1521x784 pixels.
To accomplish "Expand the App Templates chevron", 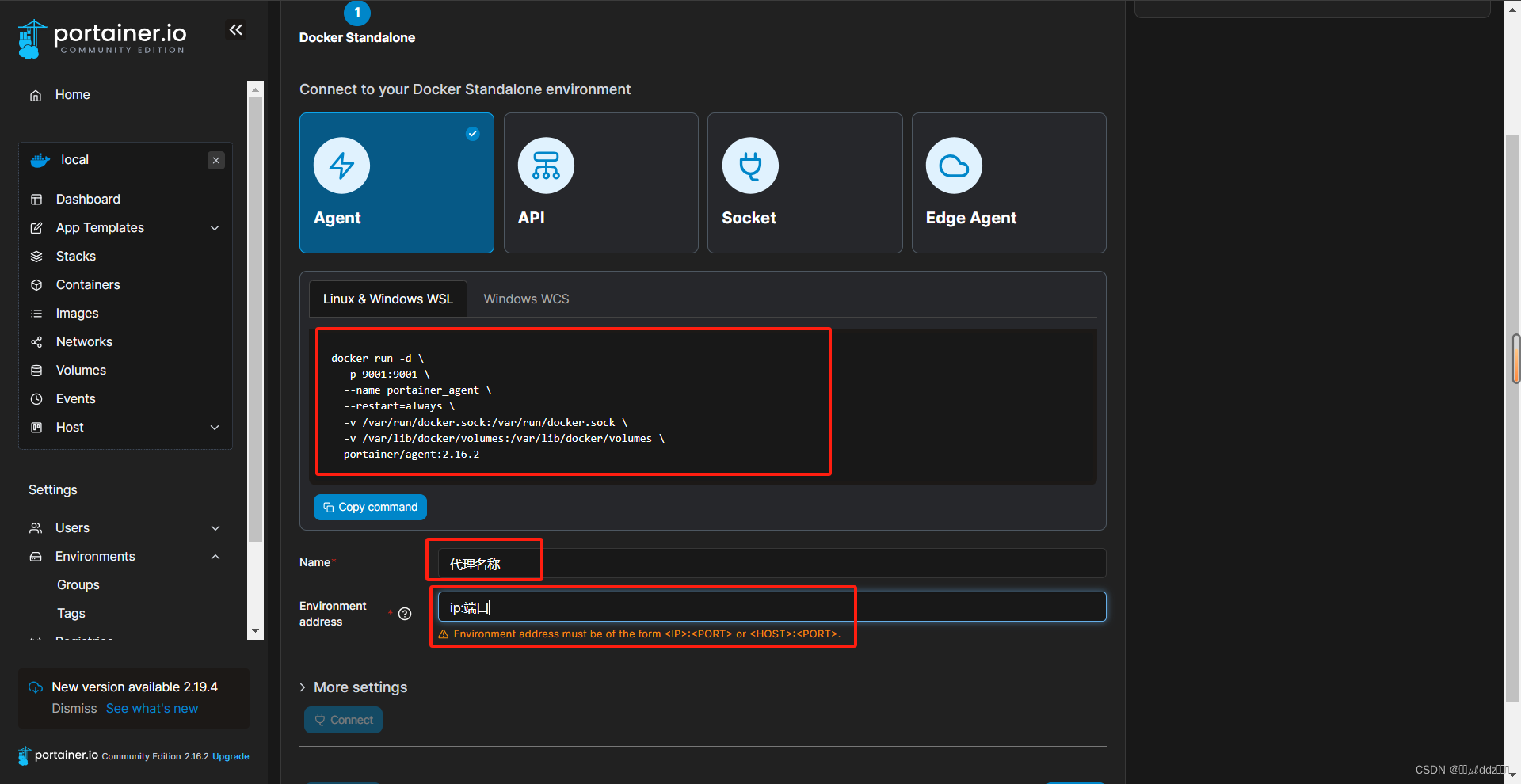I will pos(215,228).
